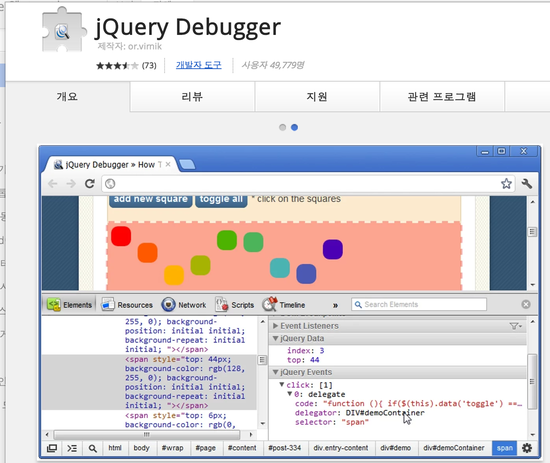Open the Network panel in devtools
This screenshot has height=463, width=550.
pos(184,305)
